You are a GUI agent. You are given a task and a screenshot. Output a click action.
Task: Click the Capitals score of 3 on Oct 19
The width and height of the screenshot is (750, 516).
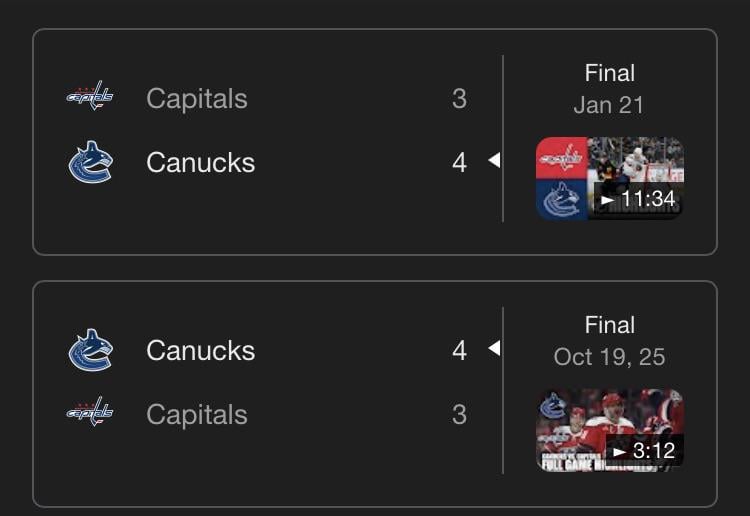click(459, 415)
